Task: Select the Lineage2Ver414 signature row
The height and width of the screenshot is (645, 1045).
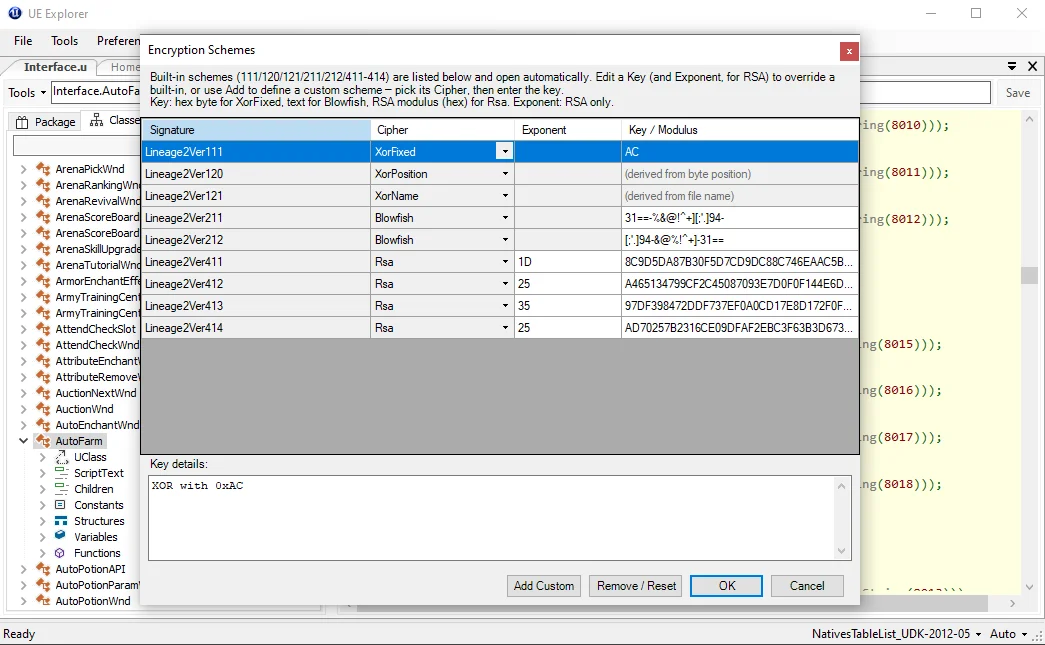Action: coord(256,328)
